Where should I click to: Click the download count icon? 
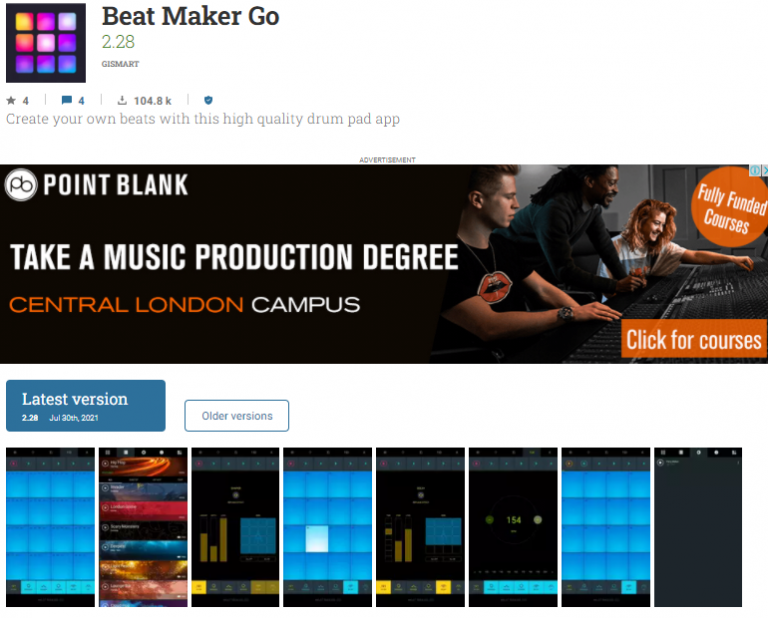point(122,100)
